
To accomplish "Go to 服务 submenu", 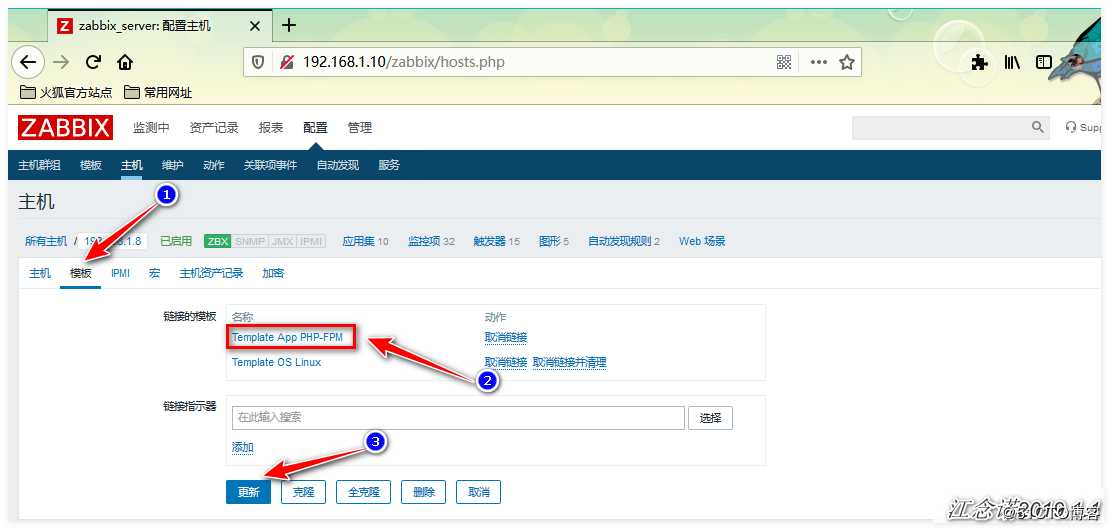I will [x=389, y=165].
